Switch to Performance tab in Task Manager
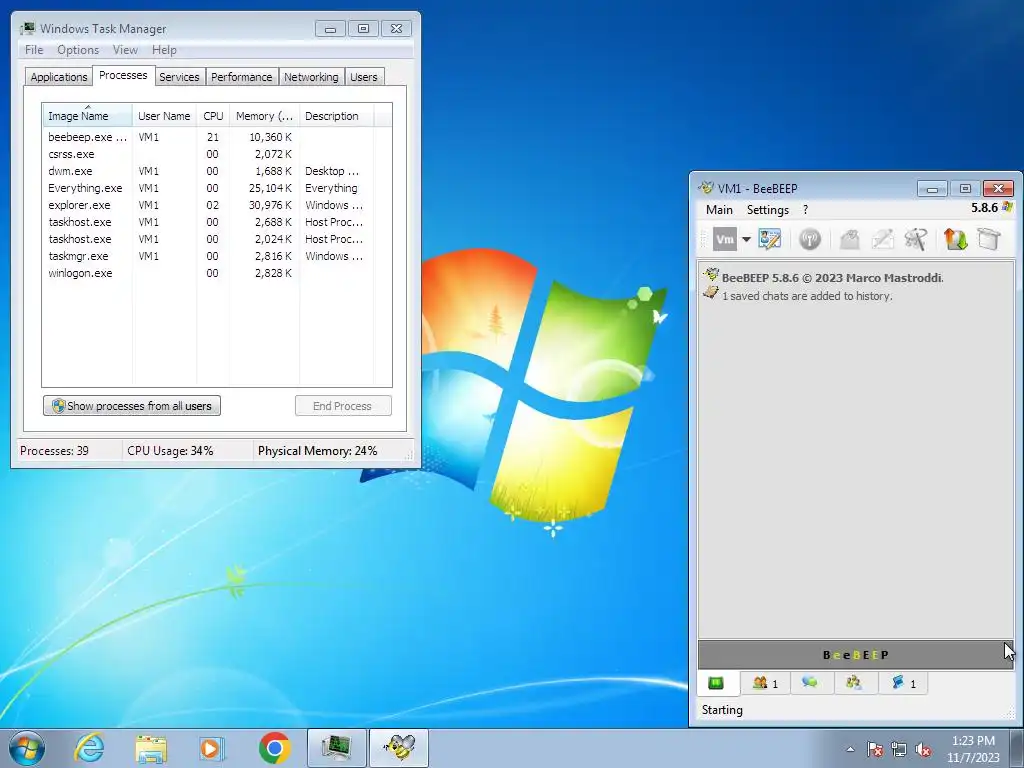Image resolution: width=1024 pixels, height=768 pixels. 242,77
